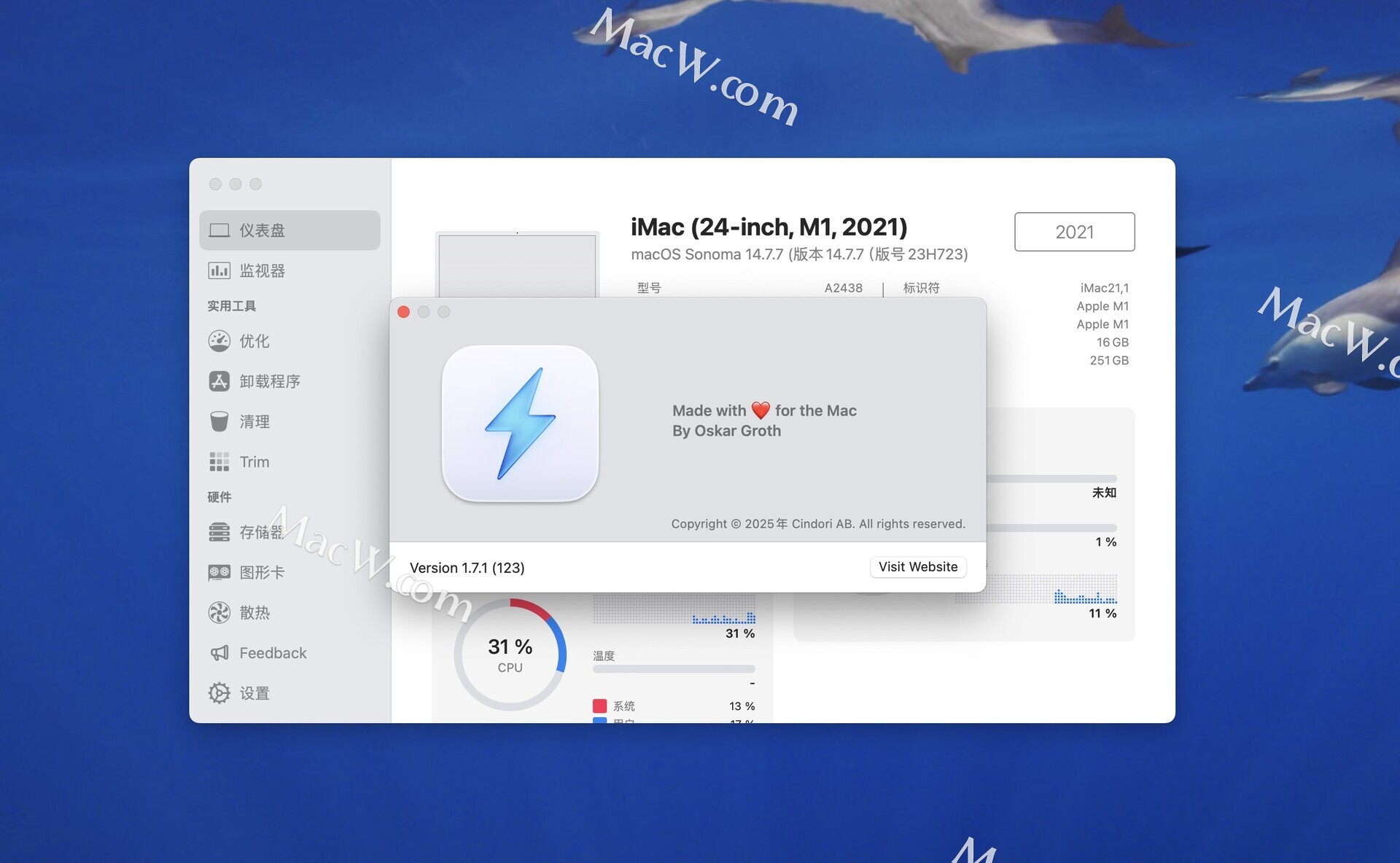1400x863 pixels.
Task: Click the 型号 label
Action: click(649, 288)
